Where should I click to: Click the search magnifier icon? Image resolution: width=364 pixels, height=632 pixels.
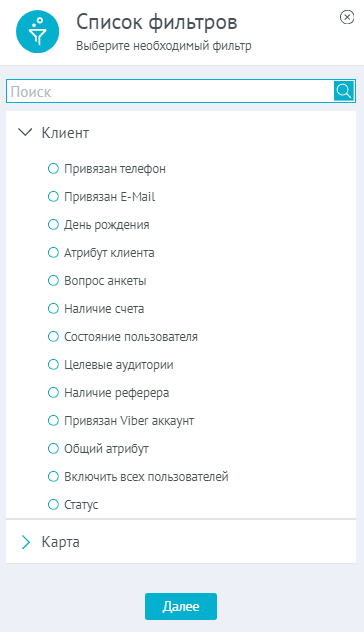(344, 91)
